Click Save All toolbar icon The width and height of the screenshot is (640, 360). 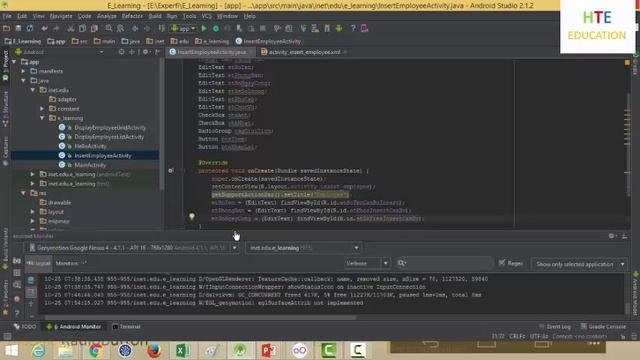[x=18, y=29]
